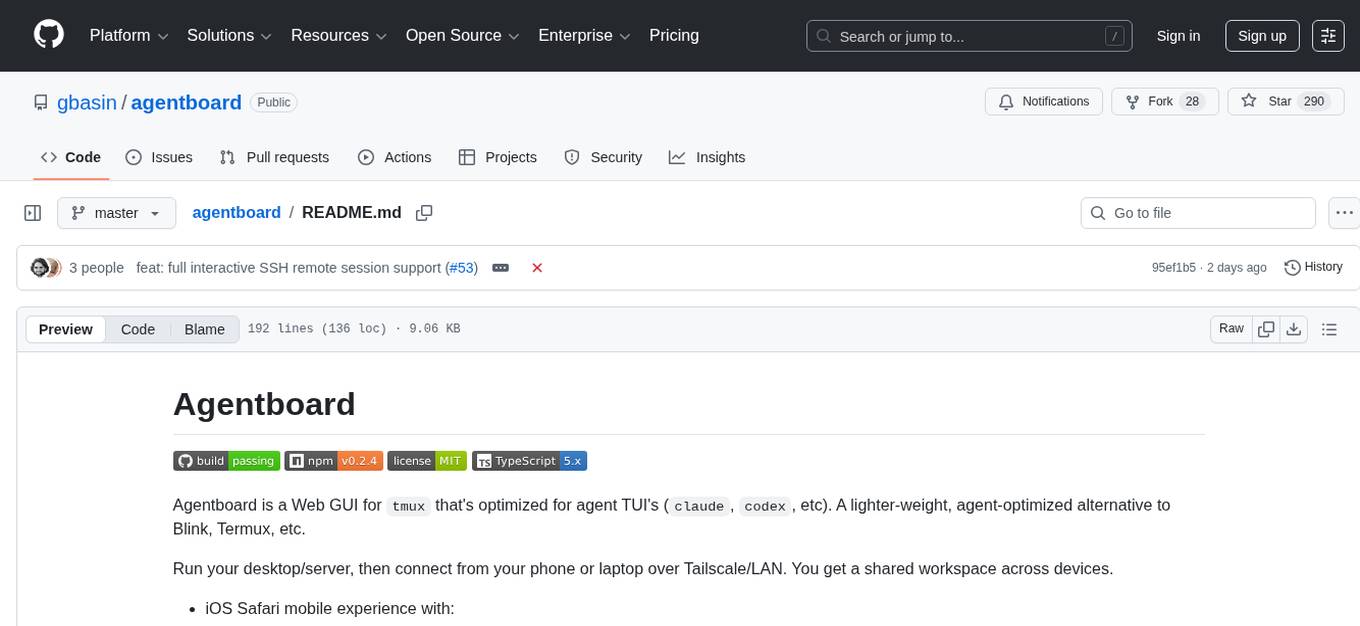Open the README outline headings list

coord(1330,328)
